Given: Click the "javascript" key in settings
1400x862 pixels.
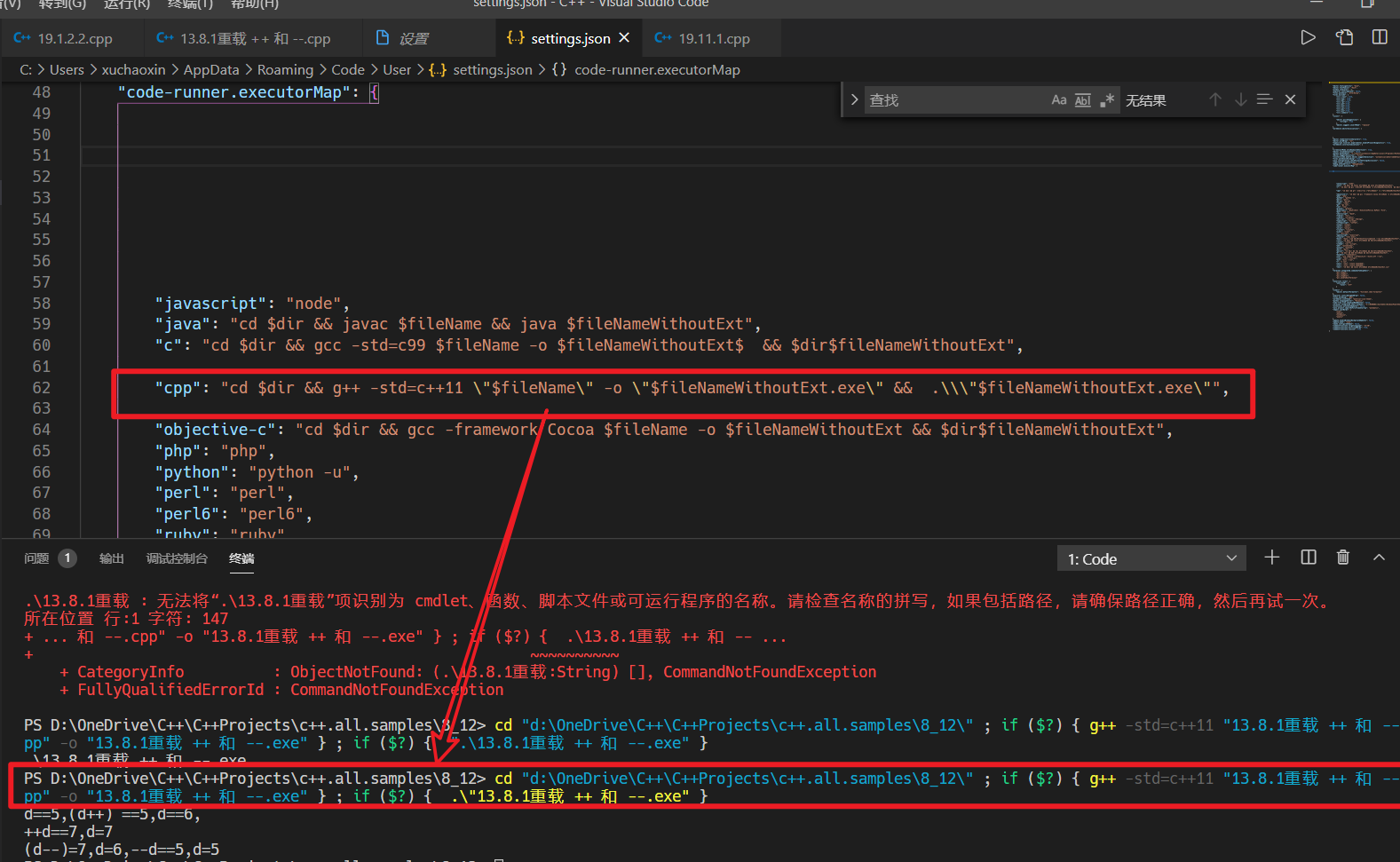Looking at the screenshot, I should click(210, 304).
